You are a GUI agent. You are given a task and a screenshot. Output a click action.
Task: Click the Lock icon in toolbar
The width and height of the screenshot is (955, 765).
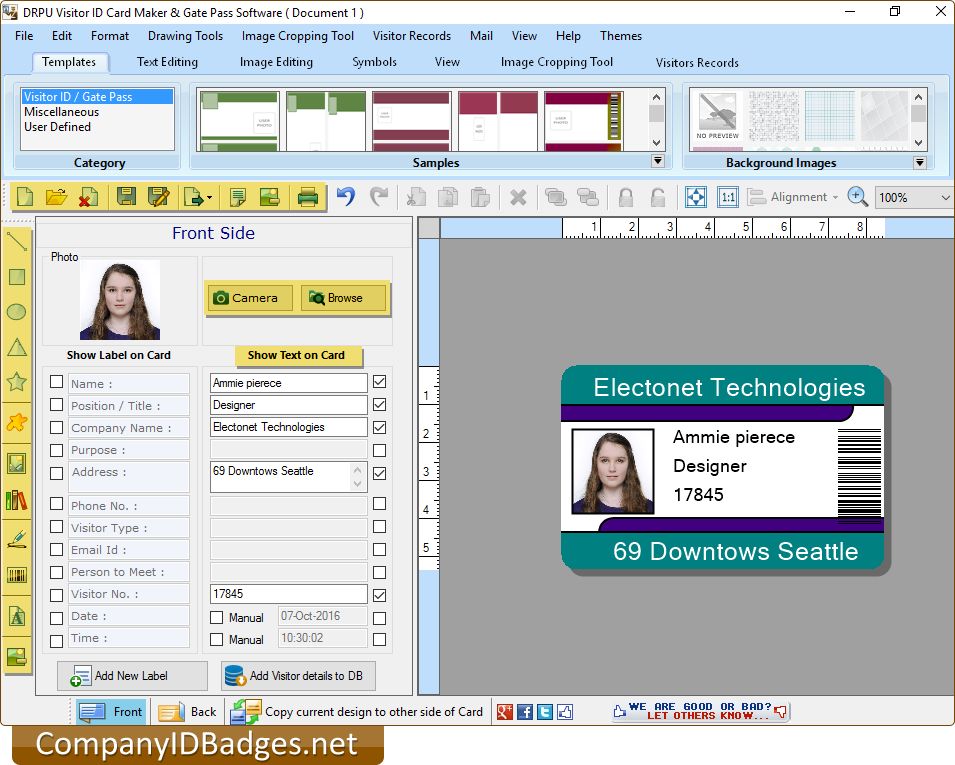[x=626, y=197]
